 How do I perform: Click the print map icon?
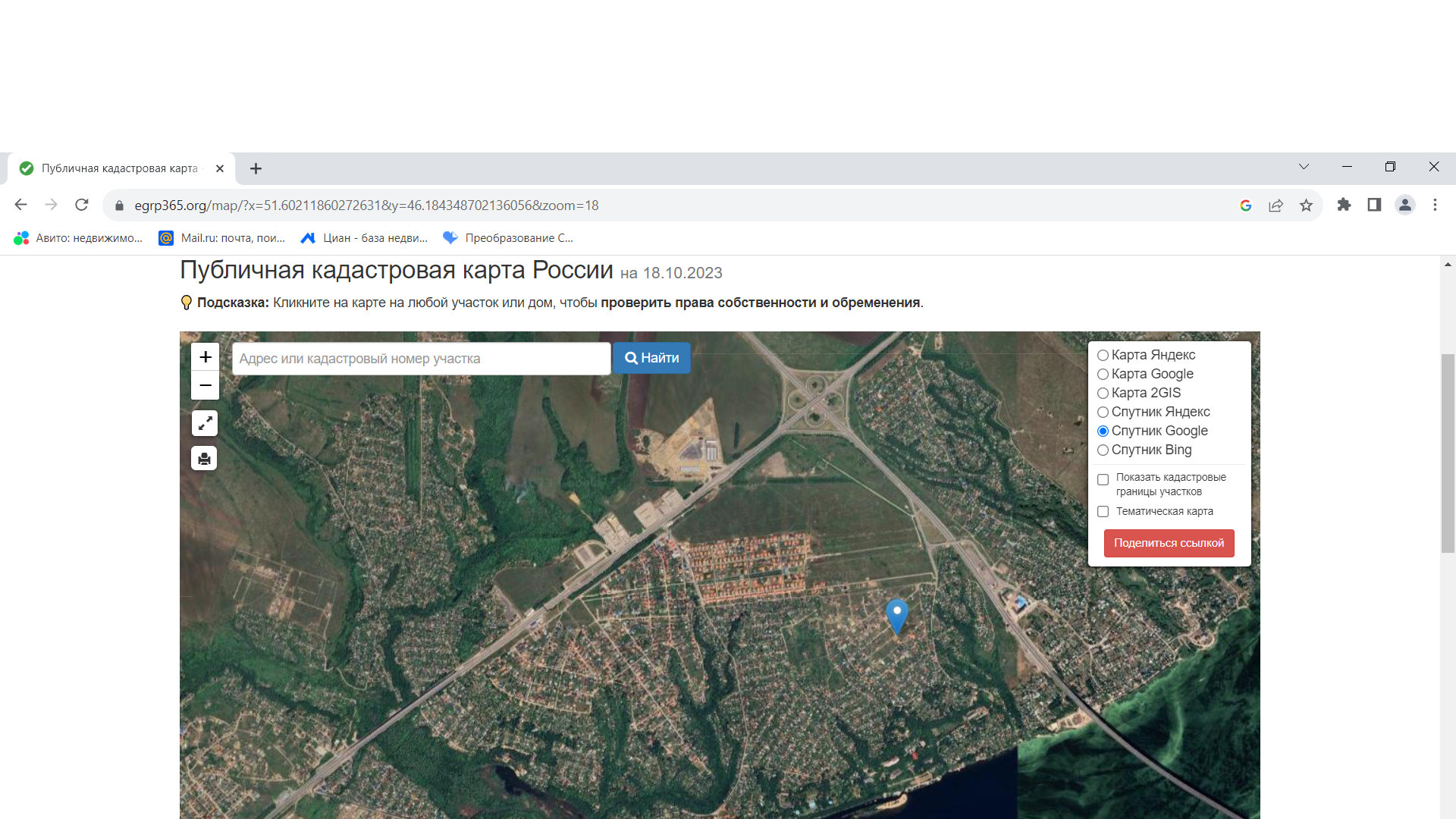tap(204, 459)
